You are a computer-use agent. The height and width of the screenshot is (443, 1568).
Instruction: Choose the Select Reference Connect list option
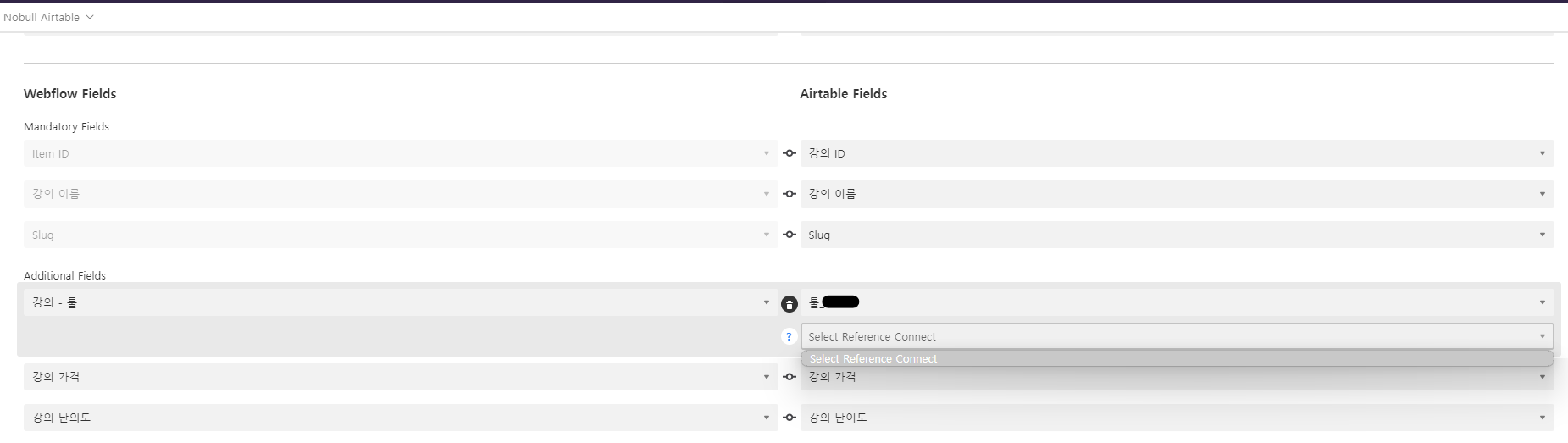(x=1177, y=359)
